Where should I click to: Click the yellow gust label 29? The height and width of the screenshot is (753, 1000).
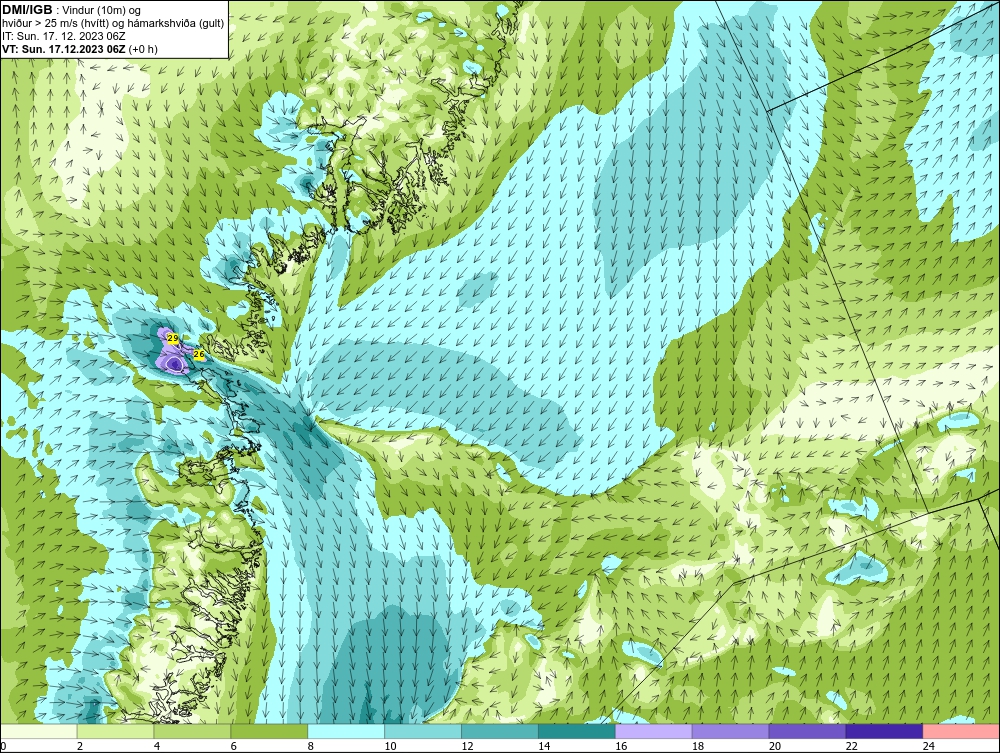click(x=173, y=338)
